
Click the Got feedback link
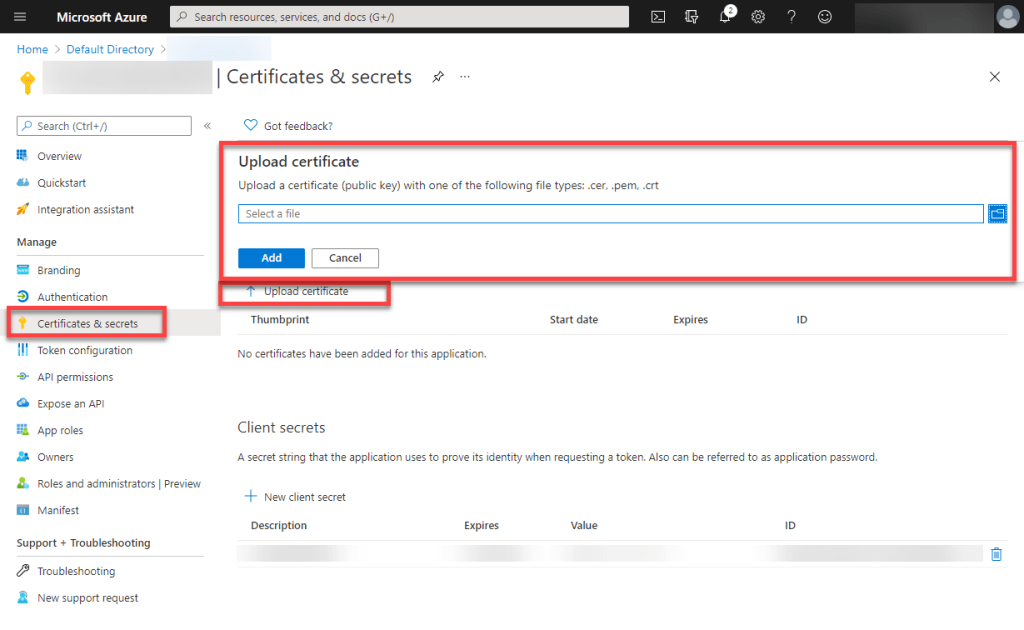tap(288, 125)
